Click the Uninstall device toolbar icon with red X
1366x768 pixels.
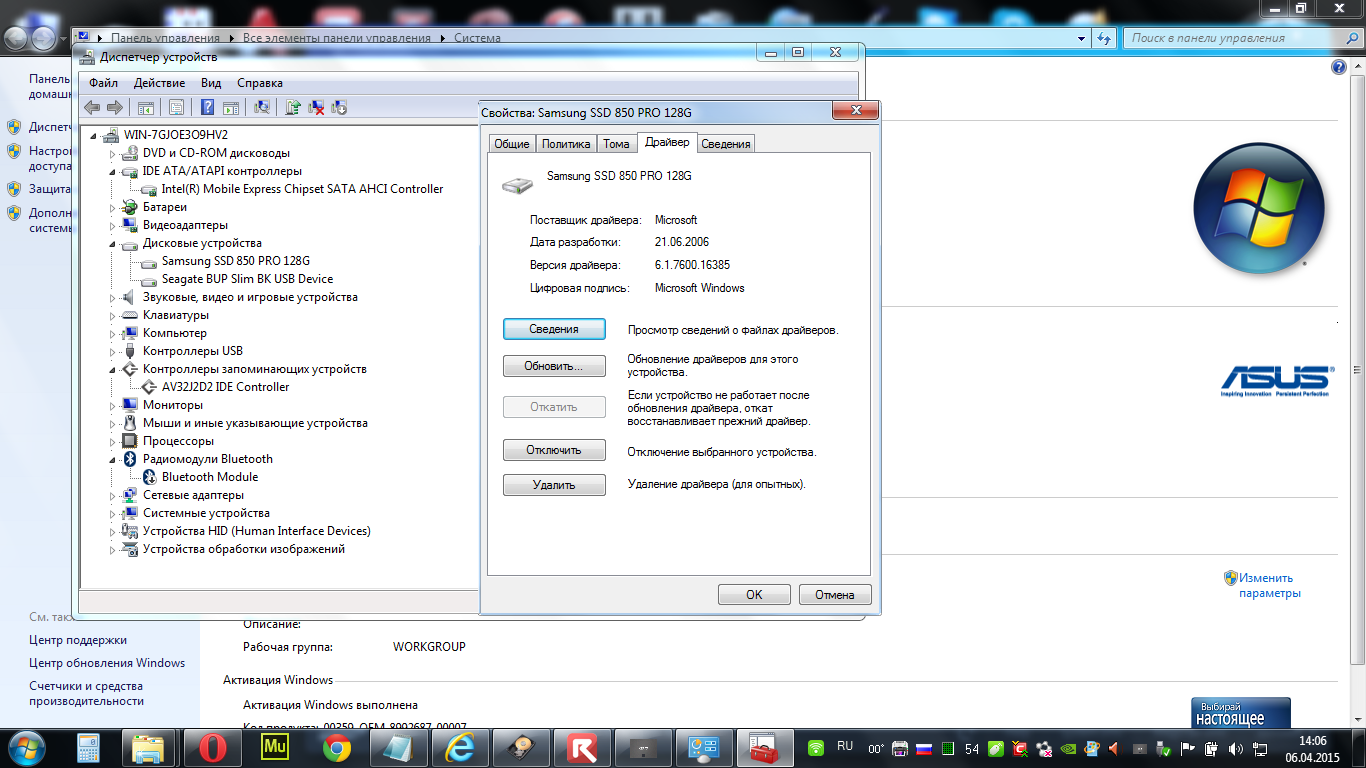point(316,107)
